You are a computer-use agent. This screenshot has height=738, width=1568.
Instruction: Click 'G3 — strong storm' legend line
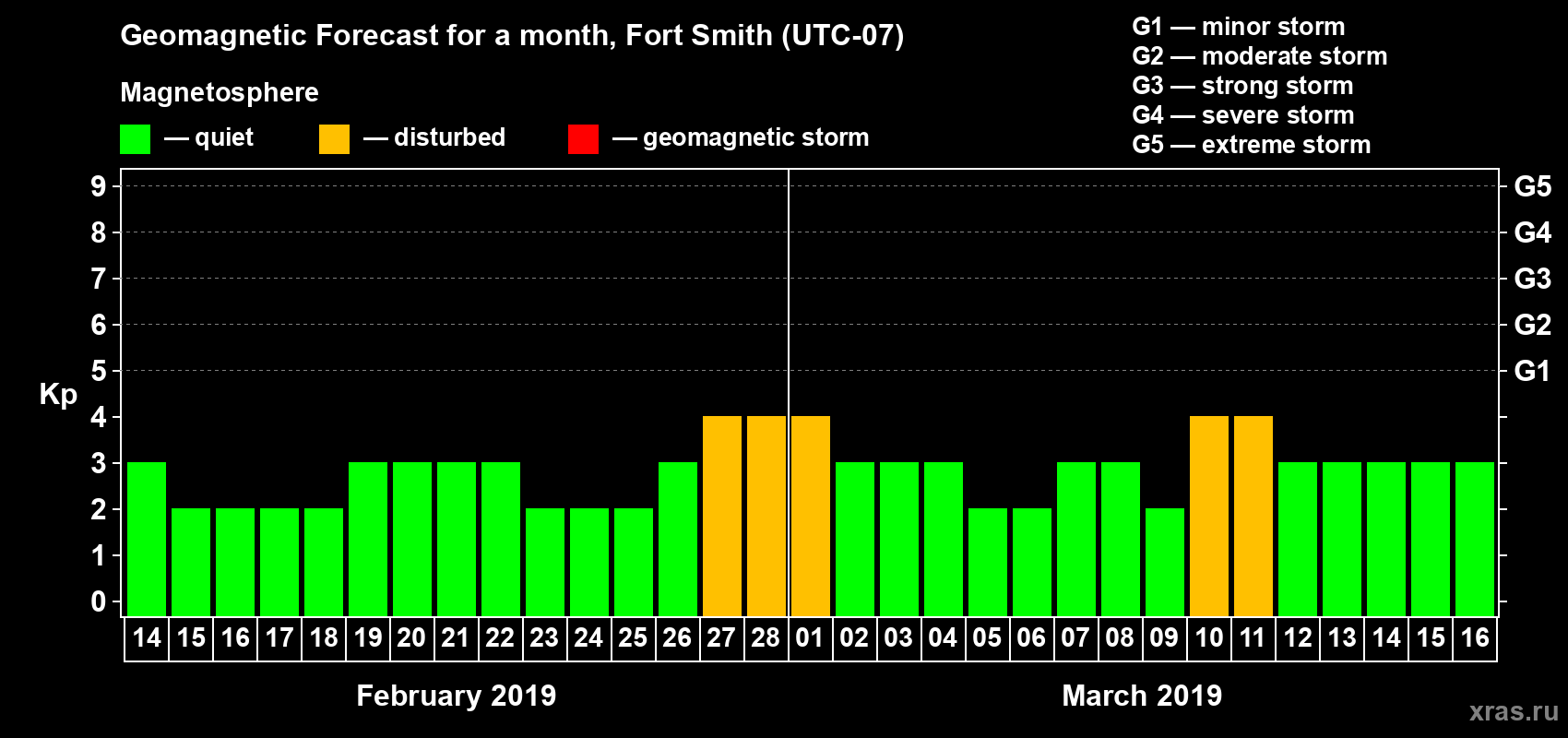tap(1242, 86)
